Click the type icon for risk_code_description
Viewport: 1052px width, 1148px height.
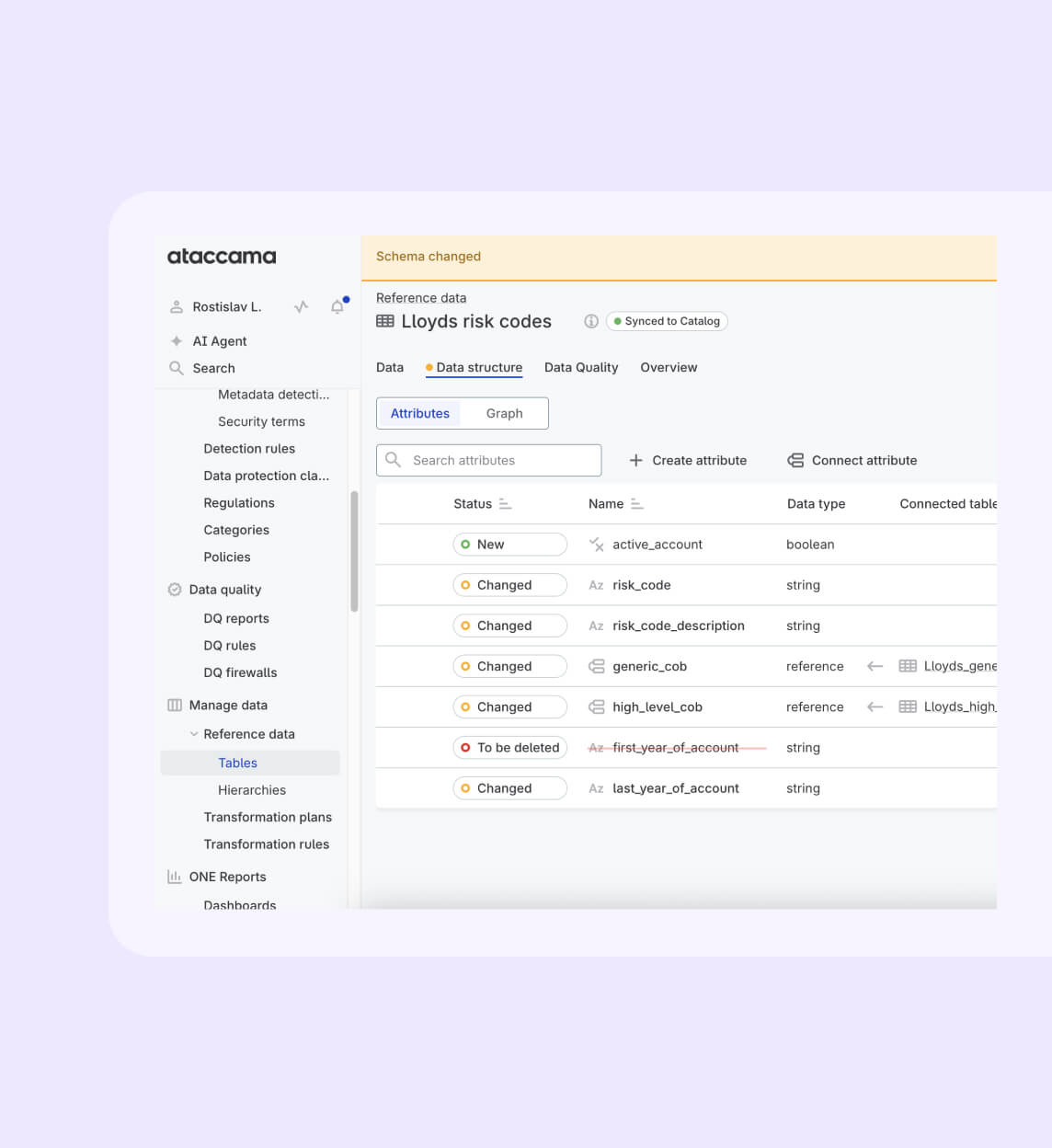pyautogui.click(x=596, y=626)
